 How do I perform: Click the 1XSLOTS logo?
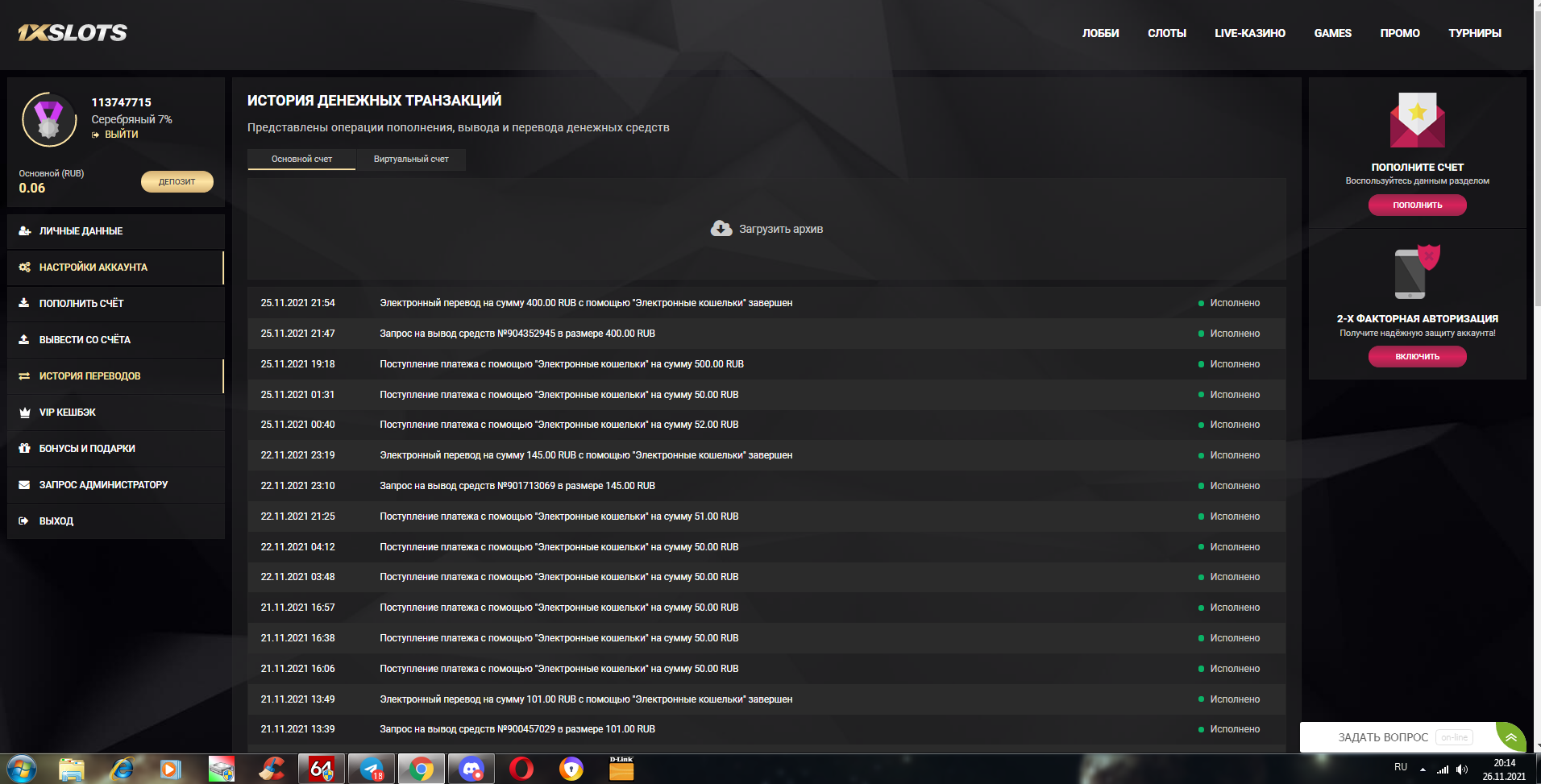[x=73, y=32]
